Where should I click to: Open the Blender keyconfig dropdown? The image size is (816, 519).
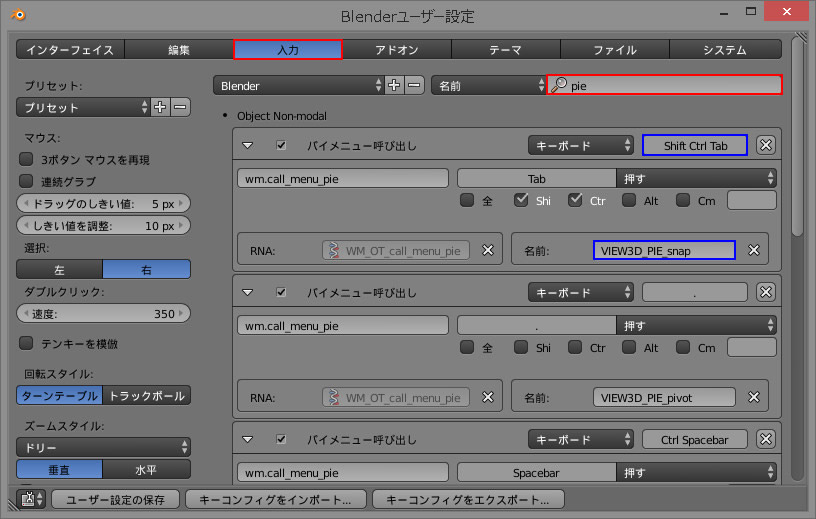299,85
